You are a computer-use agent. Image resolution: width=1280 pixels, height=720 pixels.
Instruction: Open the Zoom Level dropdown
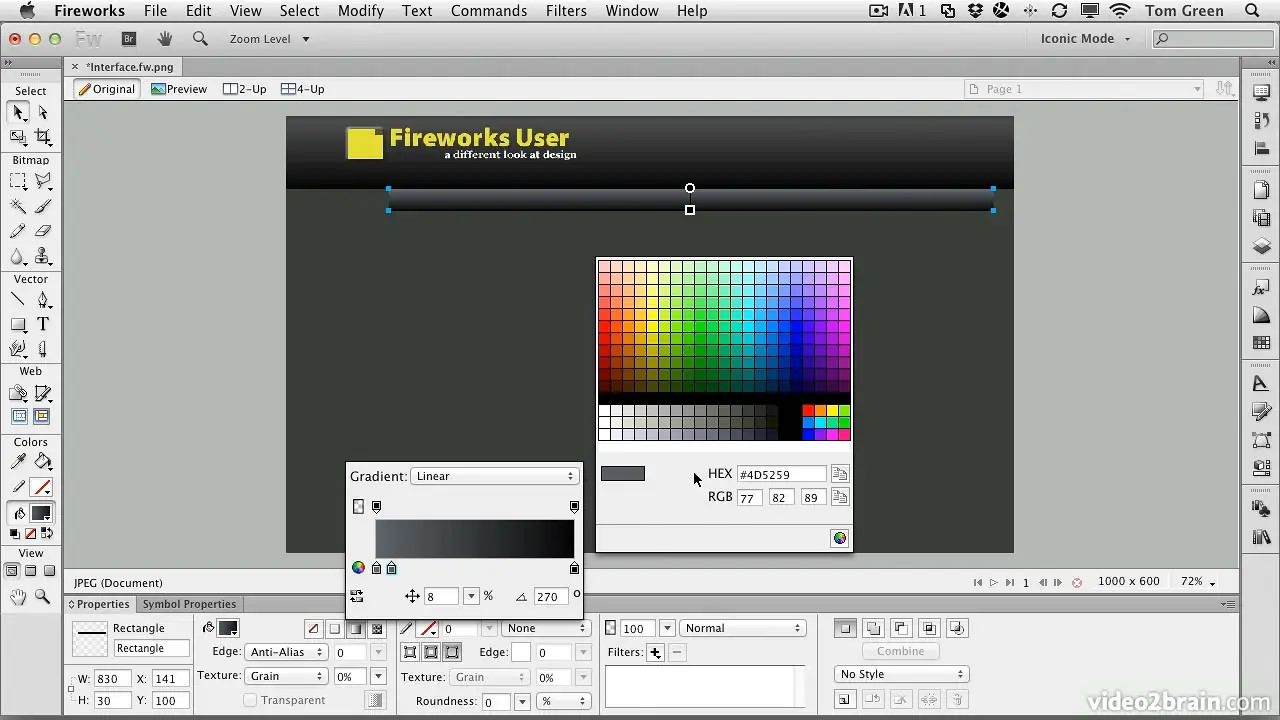(x=269, y=39)
